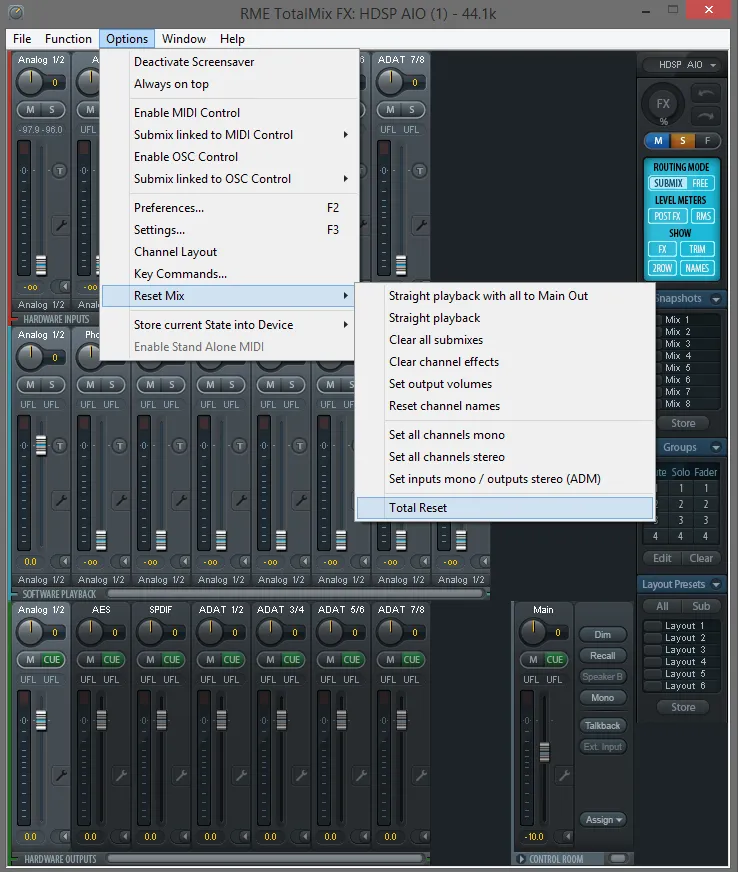Click the pan knob on hardware output AES

coord(90,632)
